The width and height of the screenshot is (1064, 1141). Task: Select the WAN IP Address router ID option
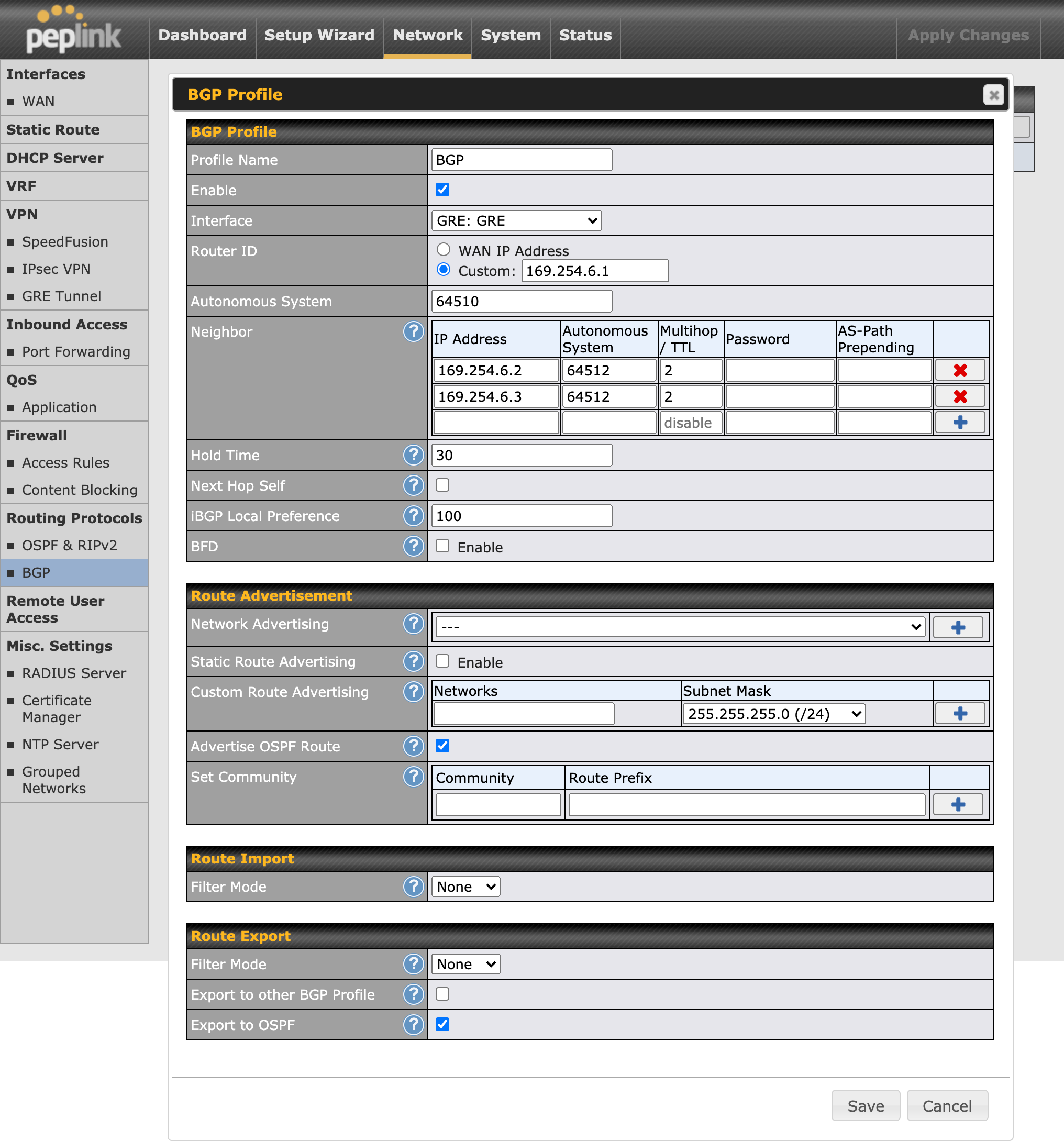(x=442, y=249)
